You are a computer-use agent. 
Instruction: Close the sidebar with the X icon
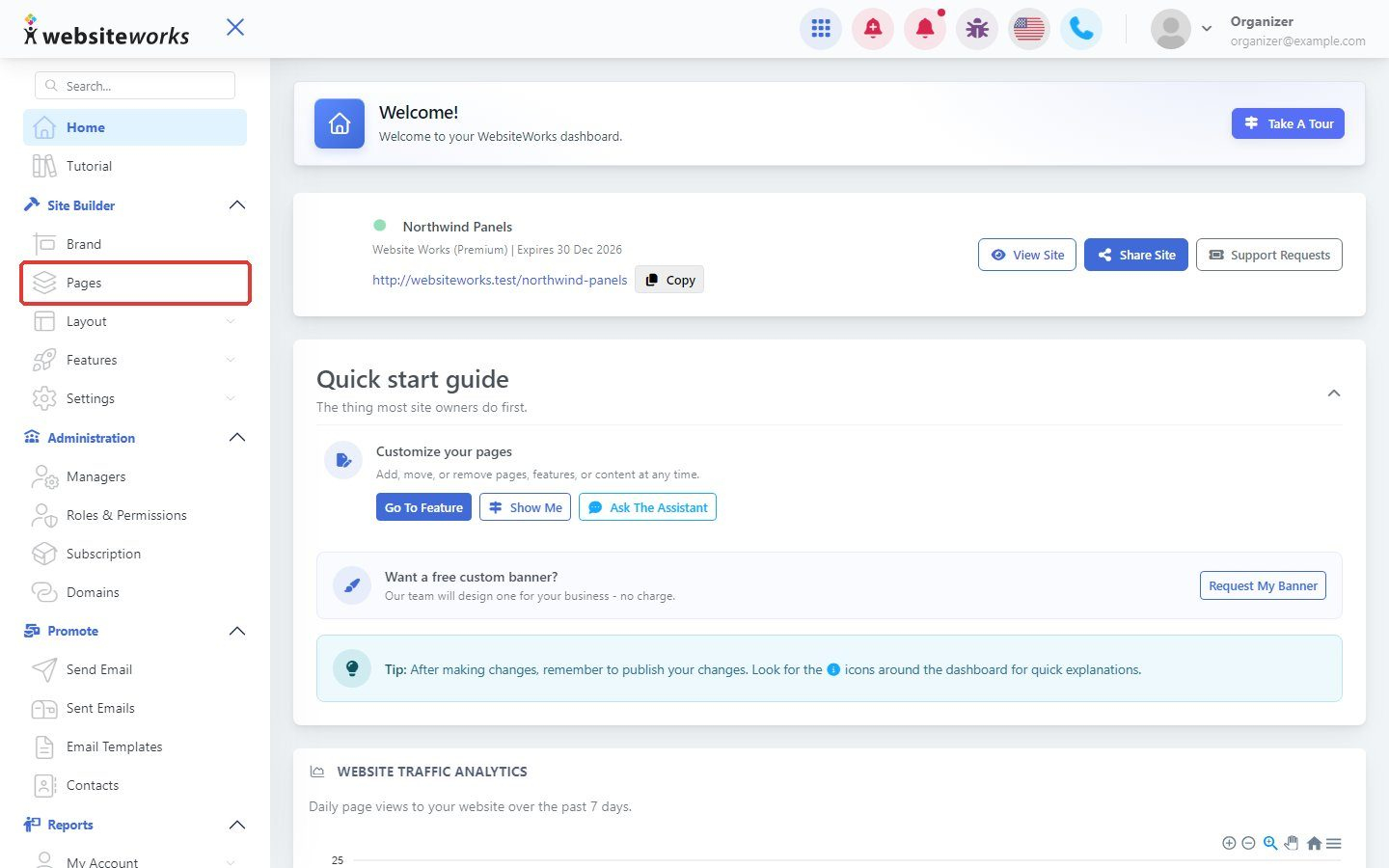tap(235, 27)
